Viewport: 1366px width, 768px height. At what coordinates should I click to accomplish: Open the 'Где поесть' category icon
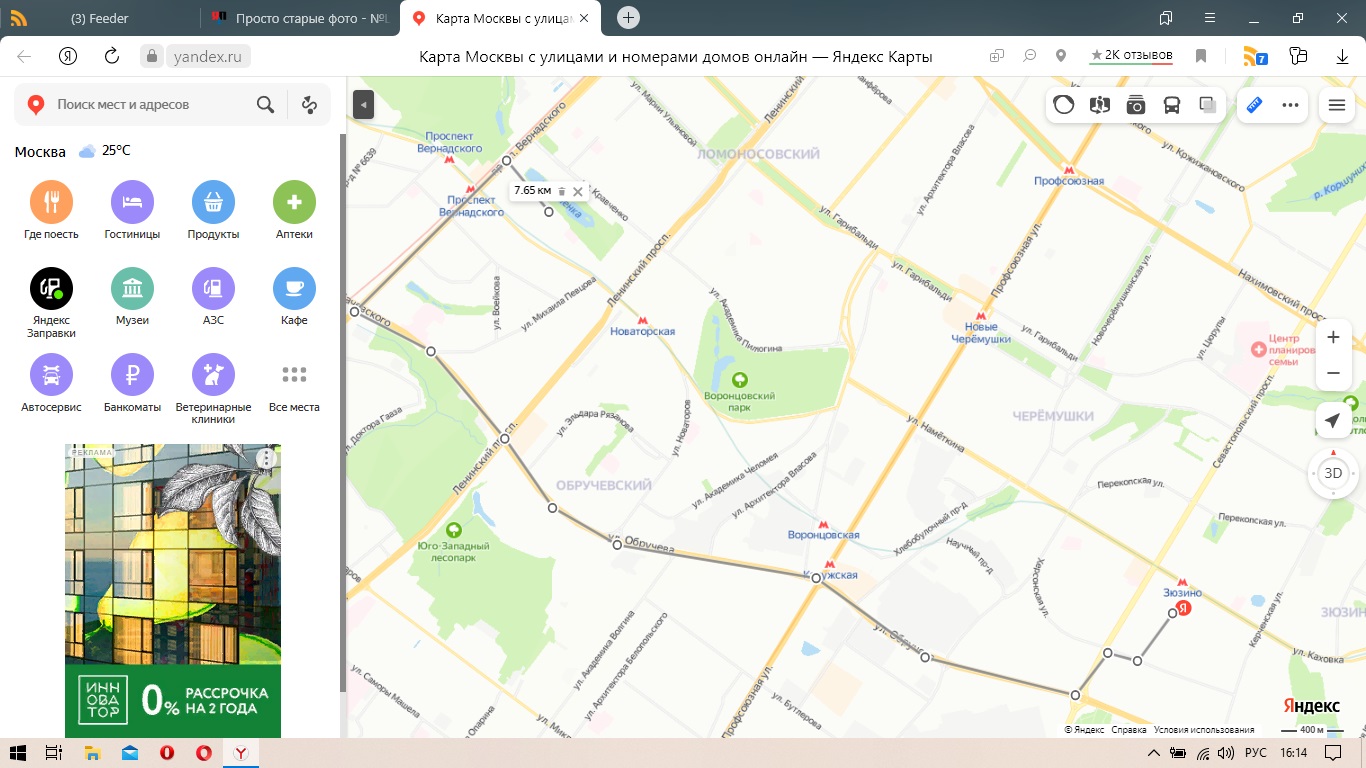pyautogui.click(x=51, y=202)
